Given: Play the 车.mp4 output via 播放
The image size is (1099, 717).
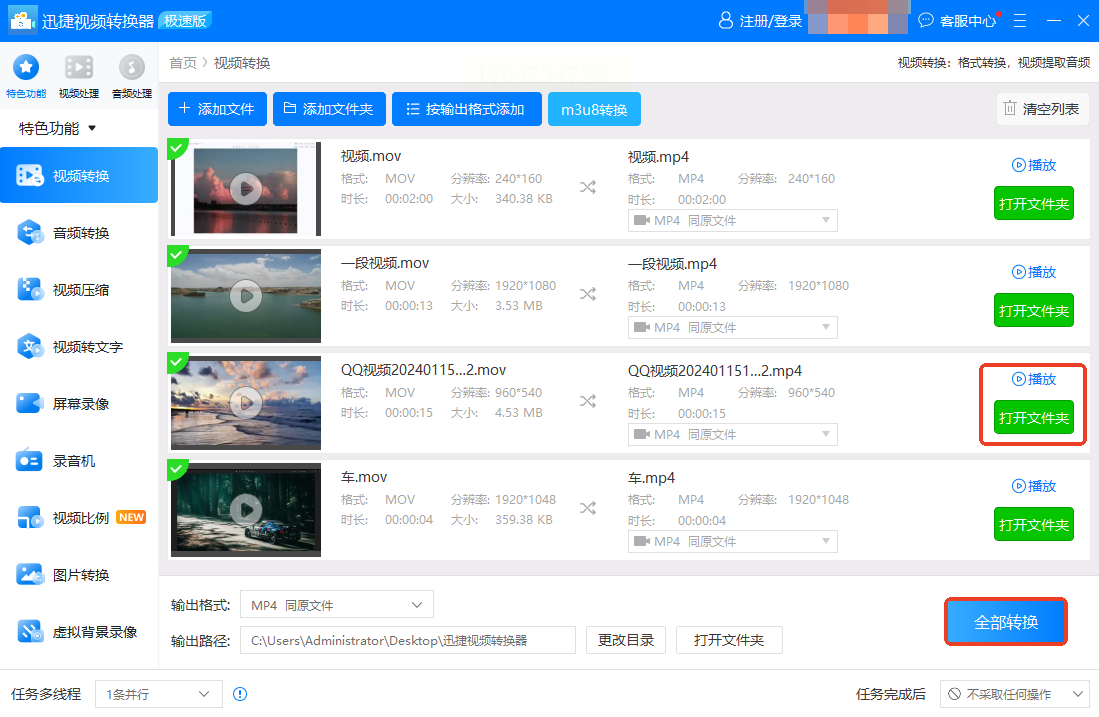Looking at the screenshot, I should tap(1033, 486).
